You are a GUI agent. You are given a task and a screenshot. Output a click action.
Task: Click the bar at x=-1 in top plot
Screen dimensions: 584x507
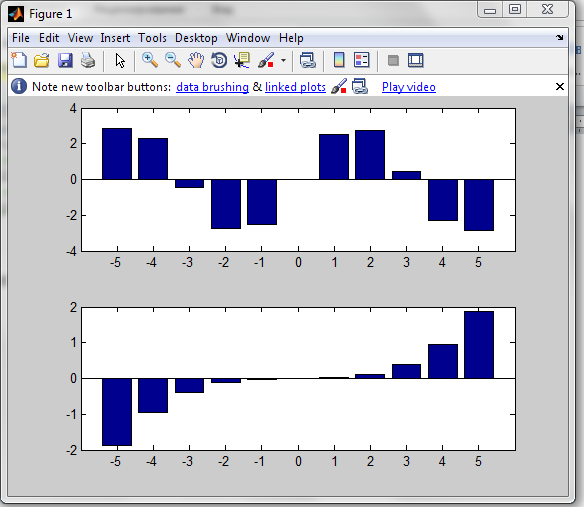262,202
